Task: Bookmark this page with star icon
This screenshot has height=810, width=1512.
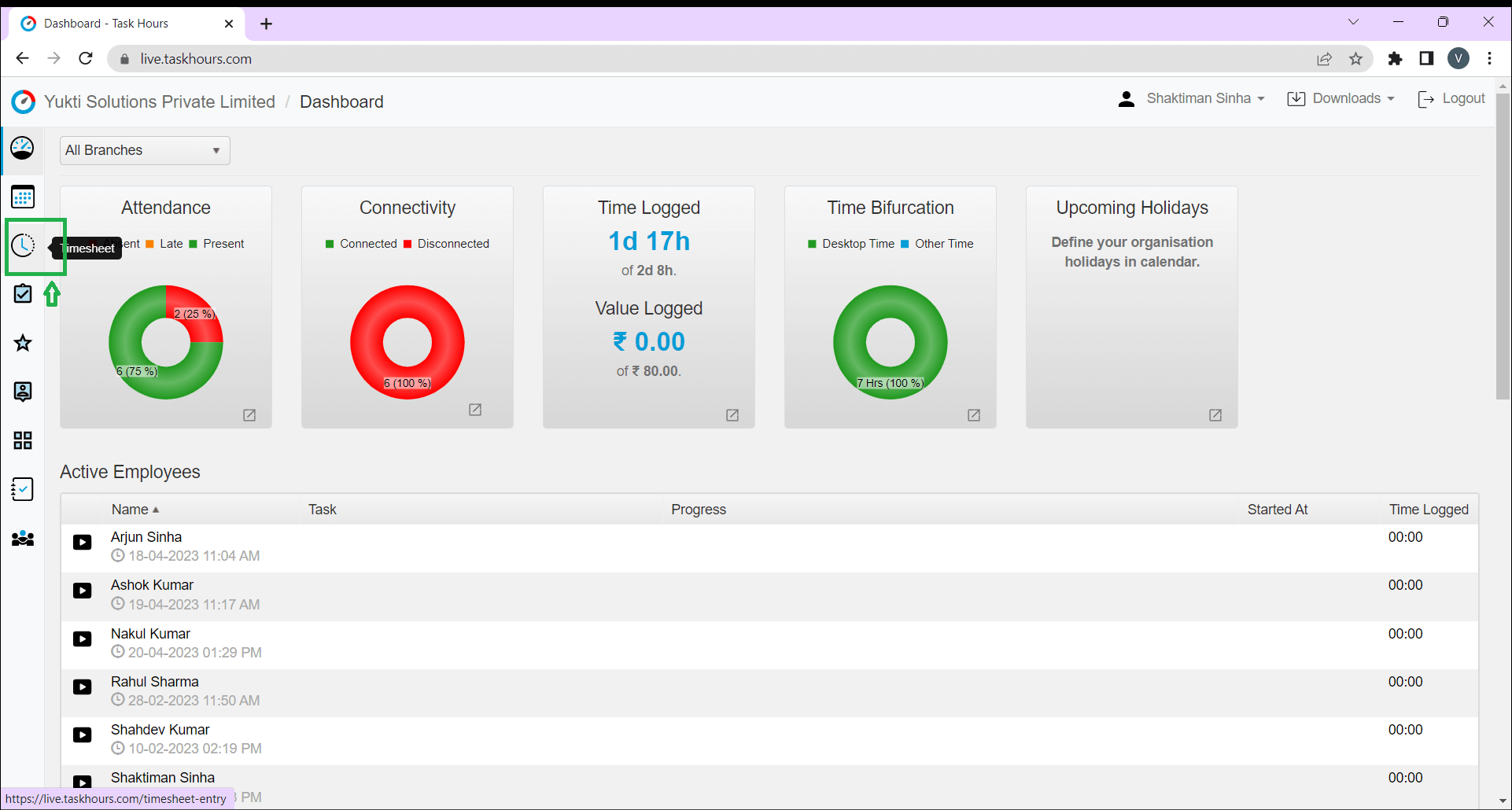Action: [x=1355, y=59]
